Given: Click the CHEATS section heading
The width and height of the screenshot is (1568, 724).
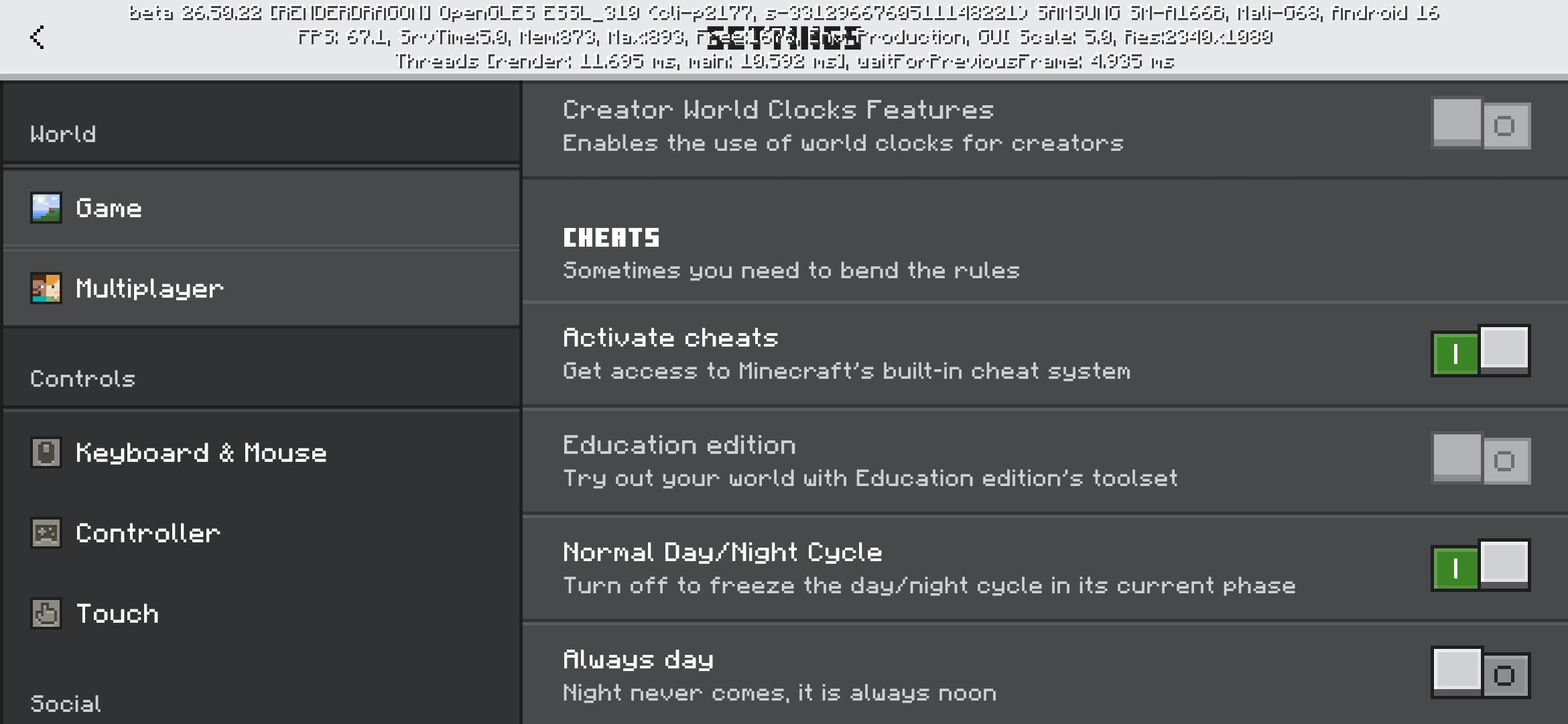Looking at the screenshot, I should [611, 237].
